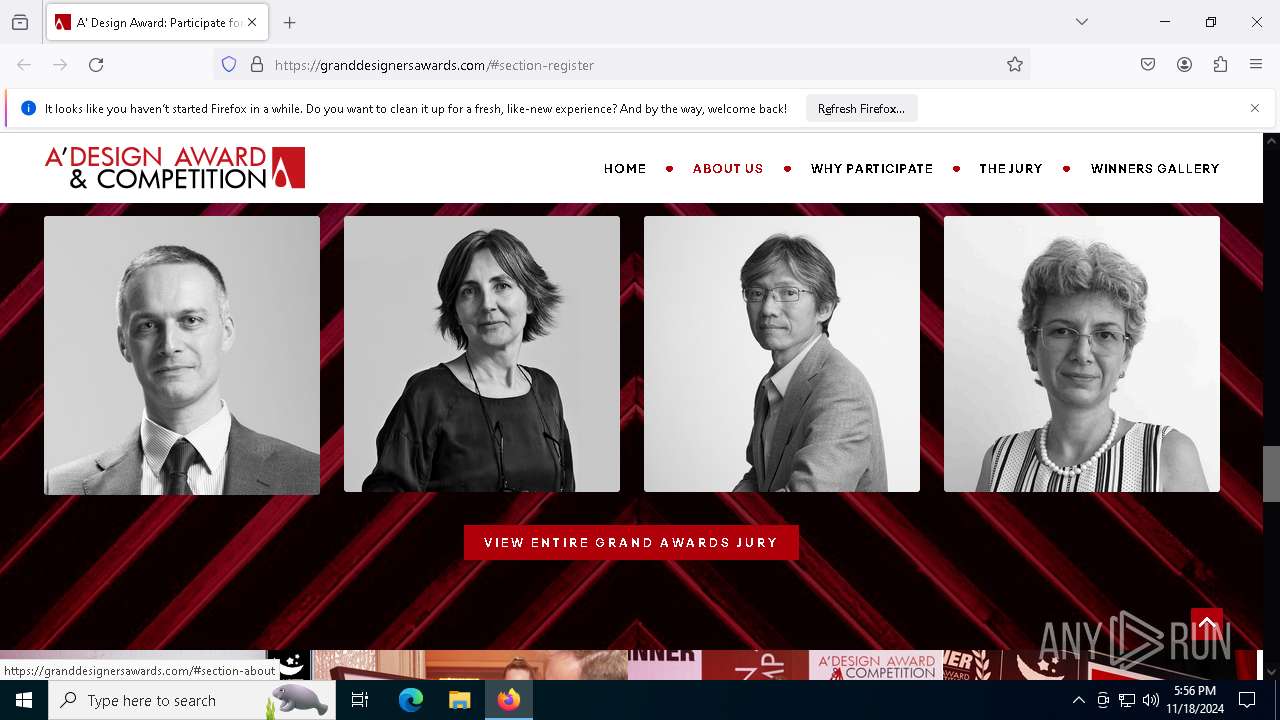Open Firefox account icon
Screen dimensions: 1280x720
(1184, 65)
